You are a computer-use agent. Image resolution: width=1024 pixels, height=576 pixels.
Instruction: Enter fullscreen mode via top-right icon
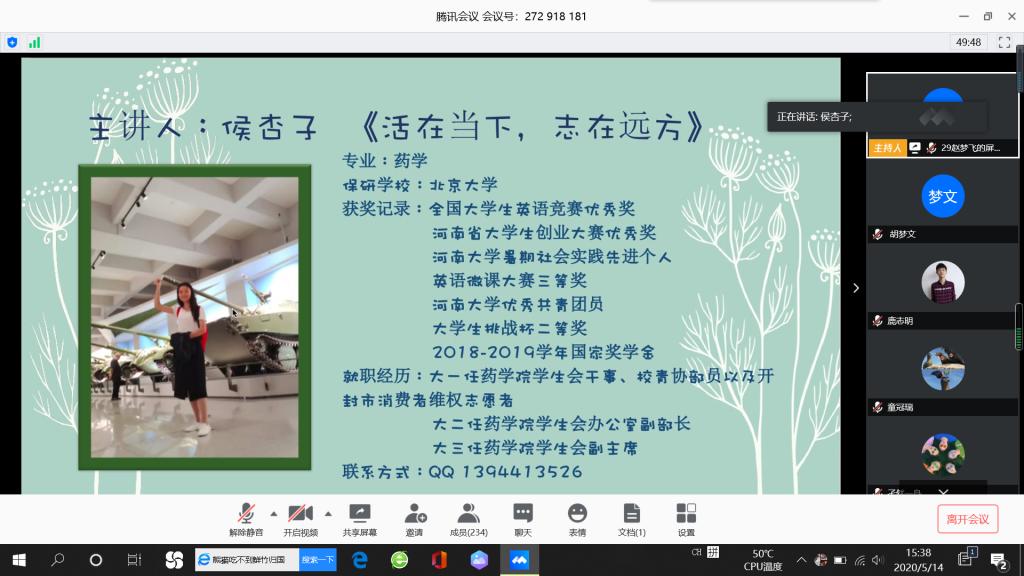[x=1004, y=42]
